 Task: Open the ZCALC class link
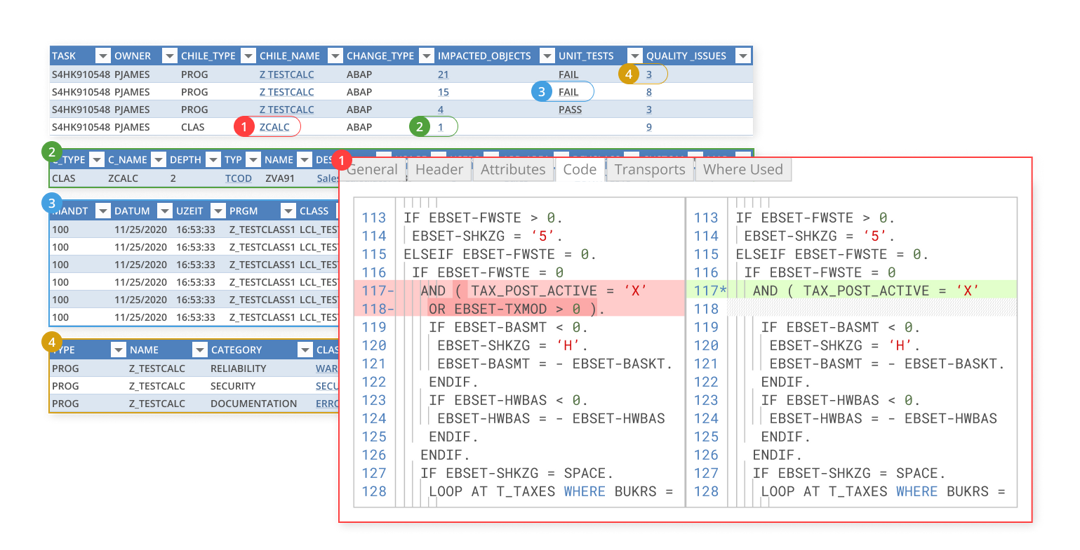tap(274, 127)
